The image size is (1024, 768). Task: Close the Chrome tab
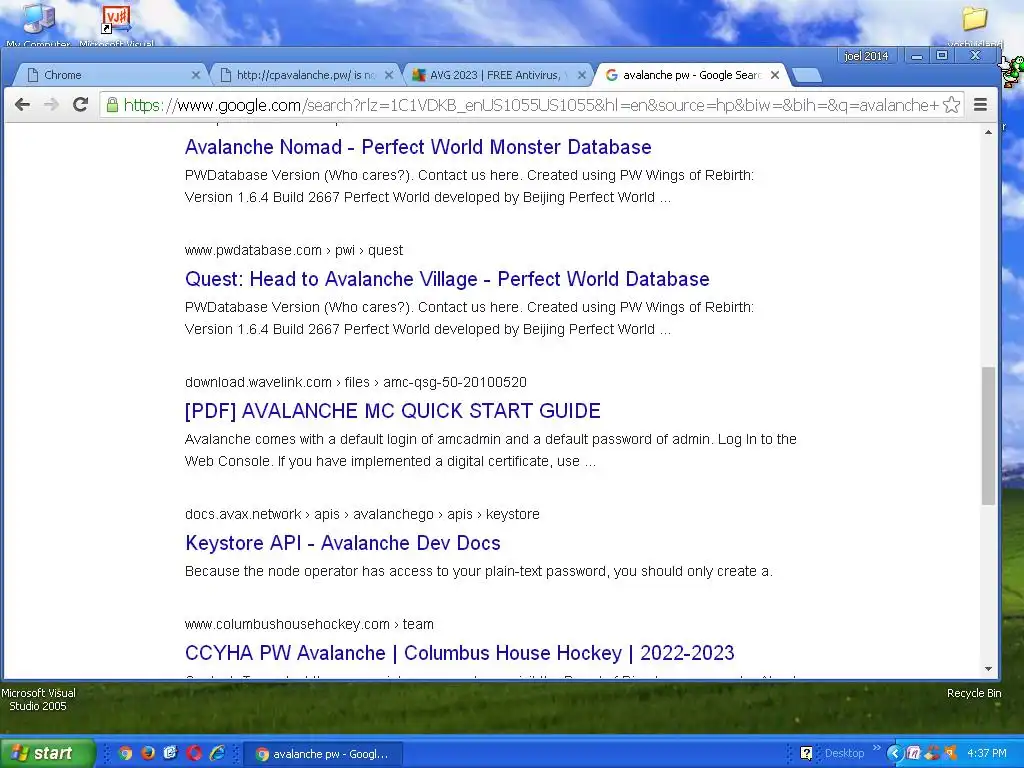195,75
